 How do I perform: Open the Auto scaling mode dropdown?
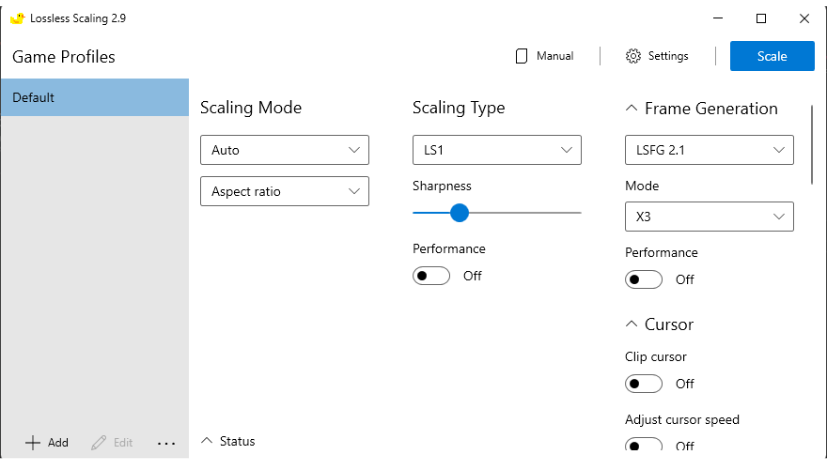point(284,150)
